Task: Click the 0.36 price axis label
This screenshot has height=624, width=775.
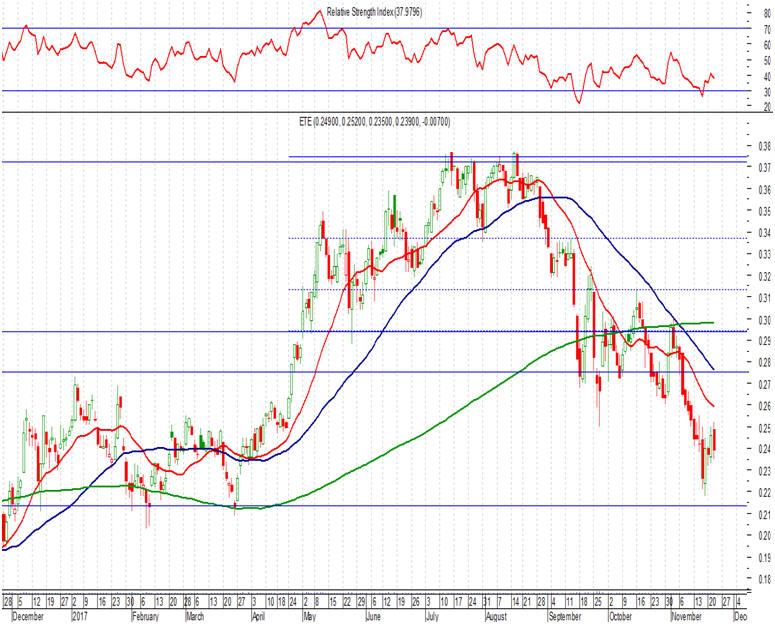Action: (765, 190)
